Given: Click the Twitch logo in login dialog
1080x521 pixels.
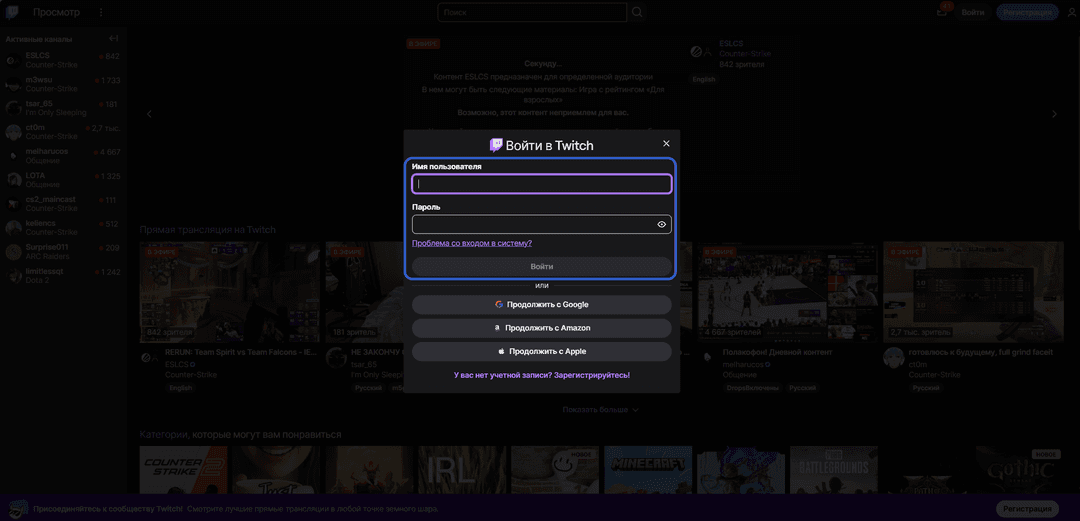Looking at the screenshot, I should (496, 145).
